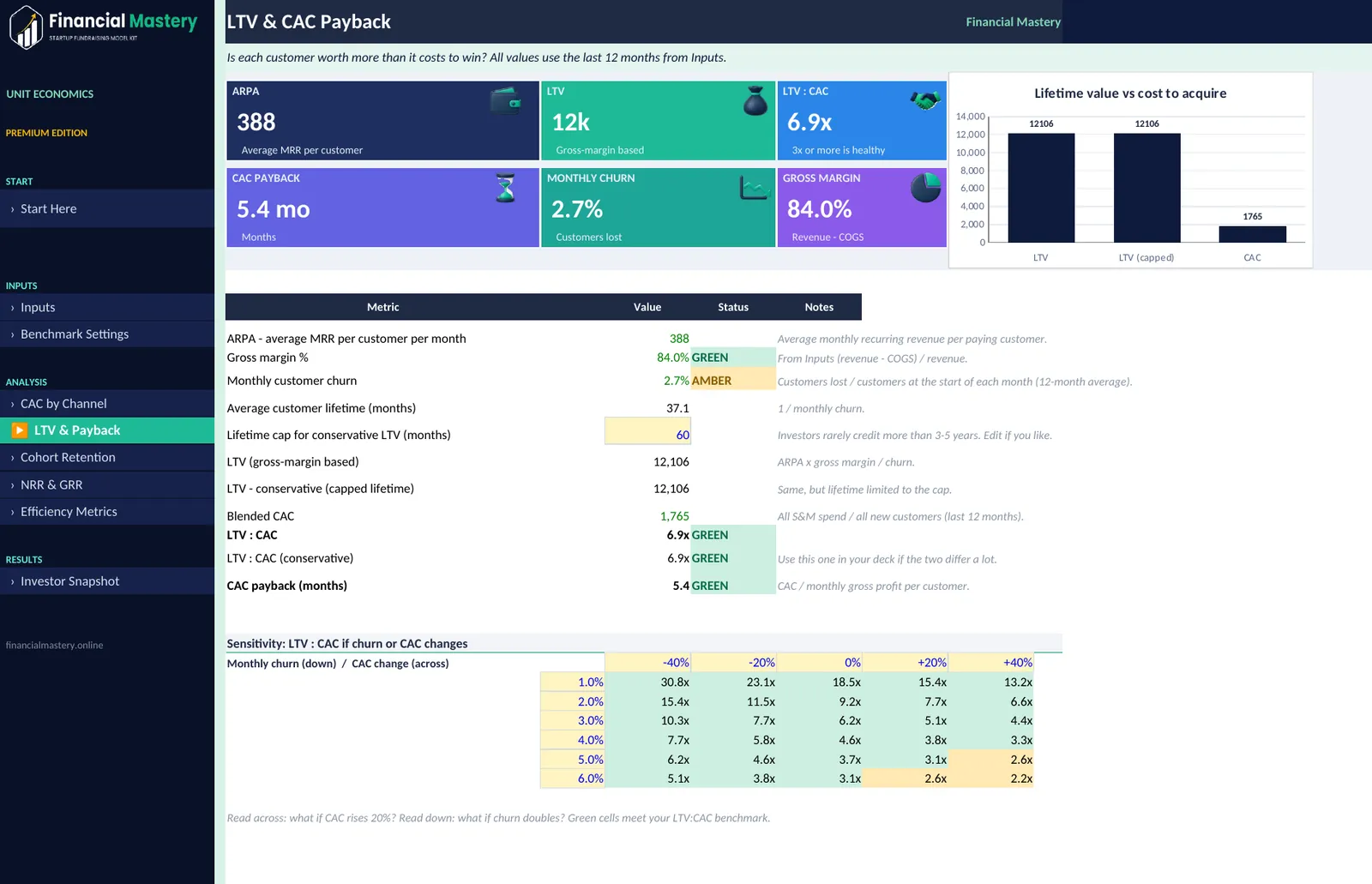Click the pie chart icon on Gross Margin card
This screenshot has height=884, width=1372.
[925, 188]
